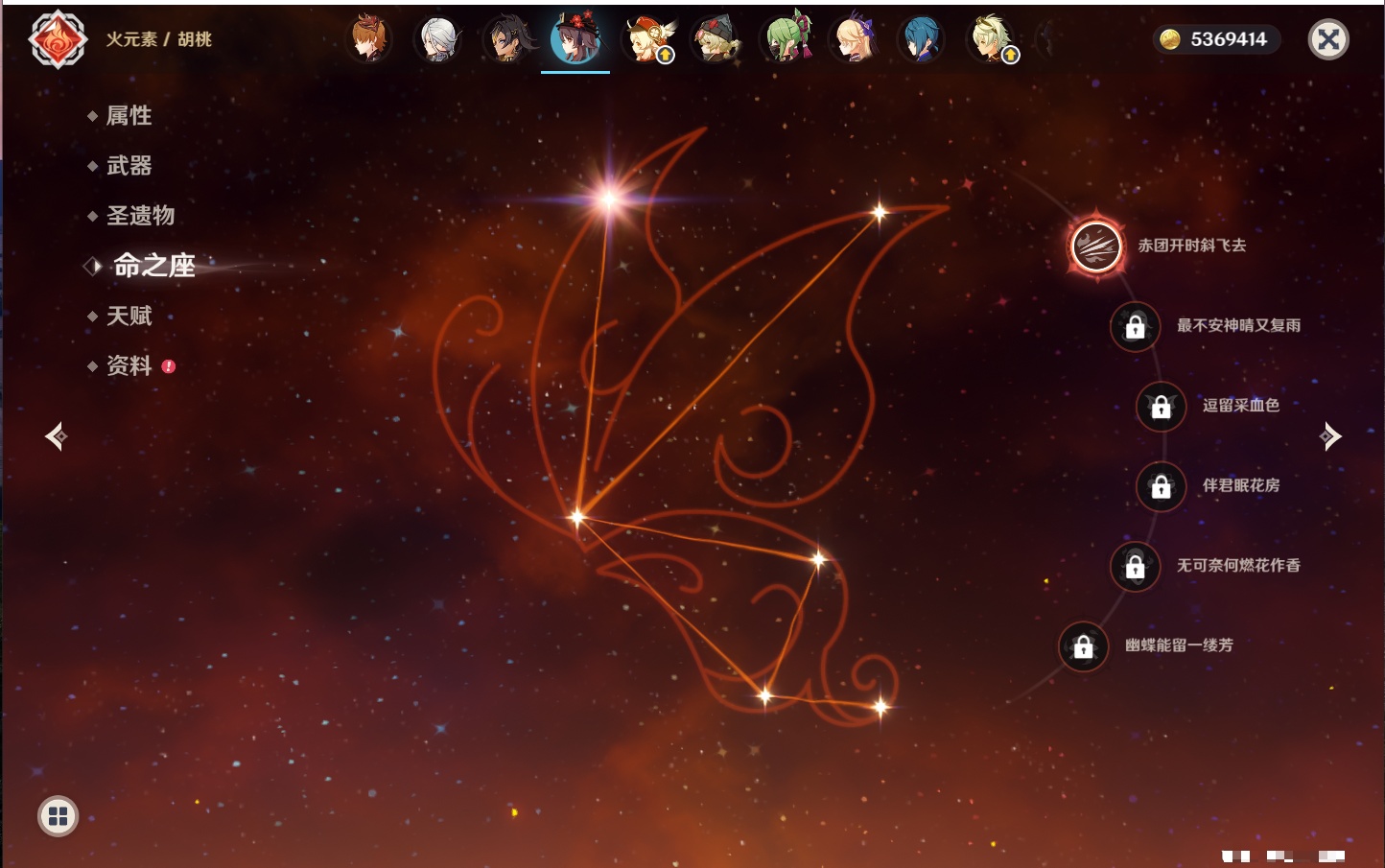Open the unlocked constellation 赤团开时斜飞去
This screenshot has height=868, width=1385.
click(1096, 246)
